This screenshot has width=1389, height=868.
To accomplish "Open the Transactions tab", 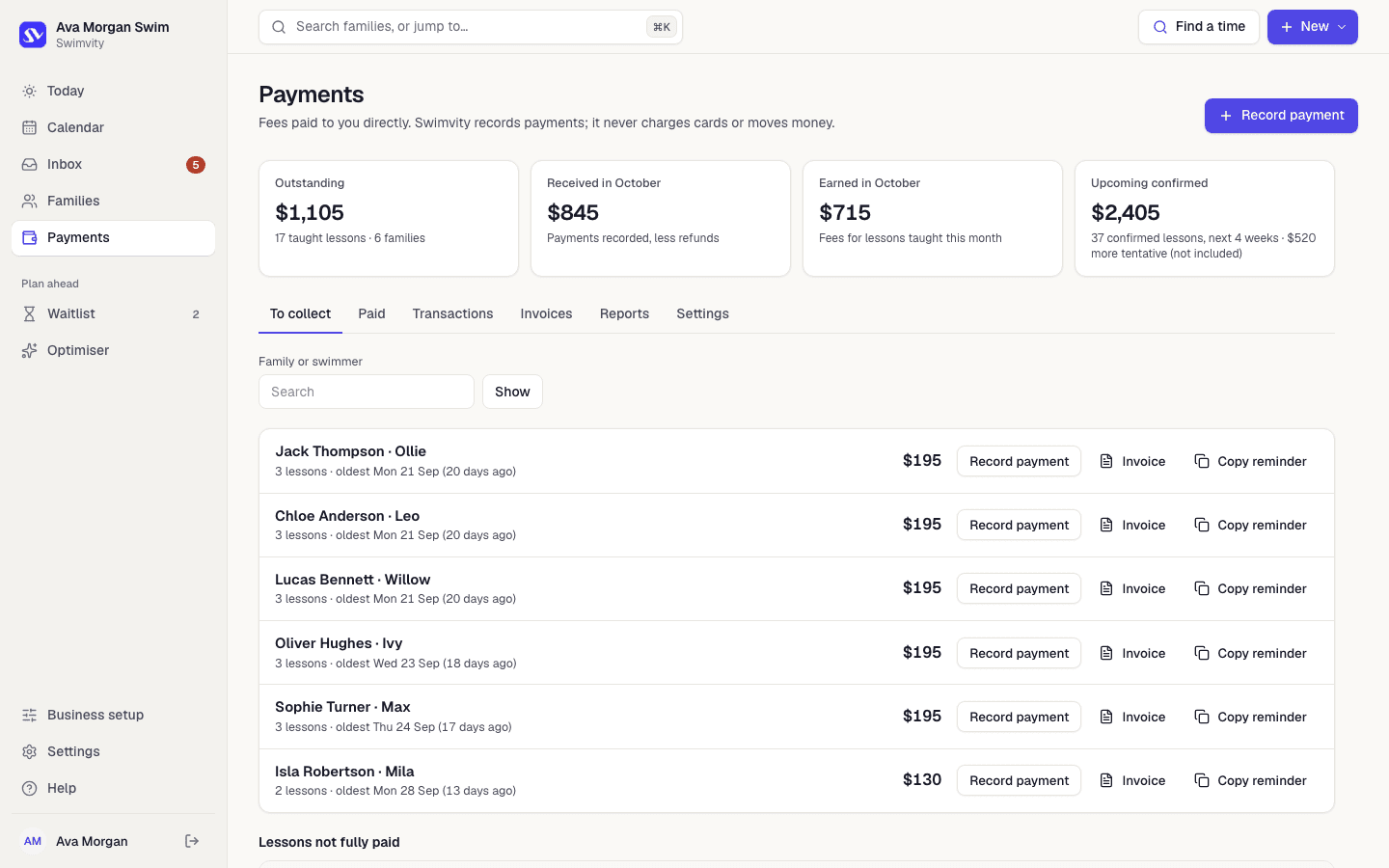I will [452, 313].
